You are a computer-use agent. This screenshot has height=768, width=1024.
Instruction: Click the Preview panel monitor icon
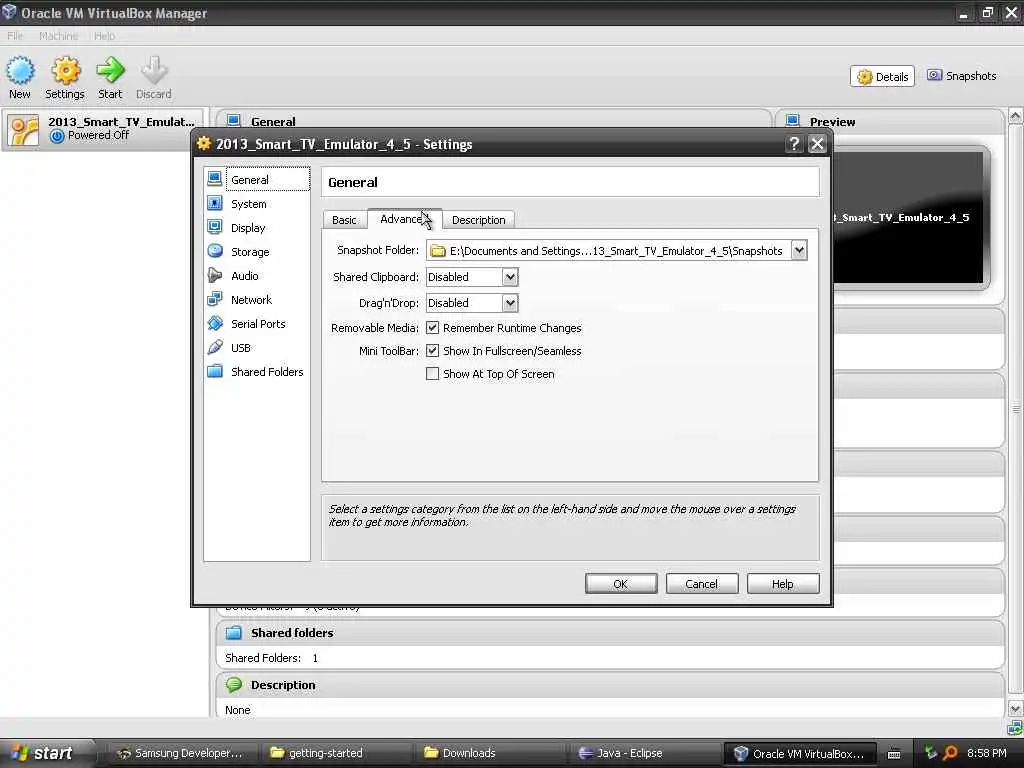[x=793, y=121]
